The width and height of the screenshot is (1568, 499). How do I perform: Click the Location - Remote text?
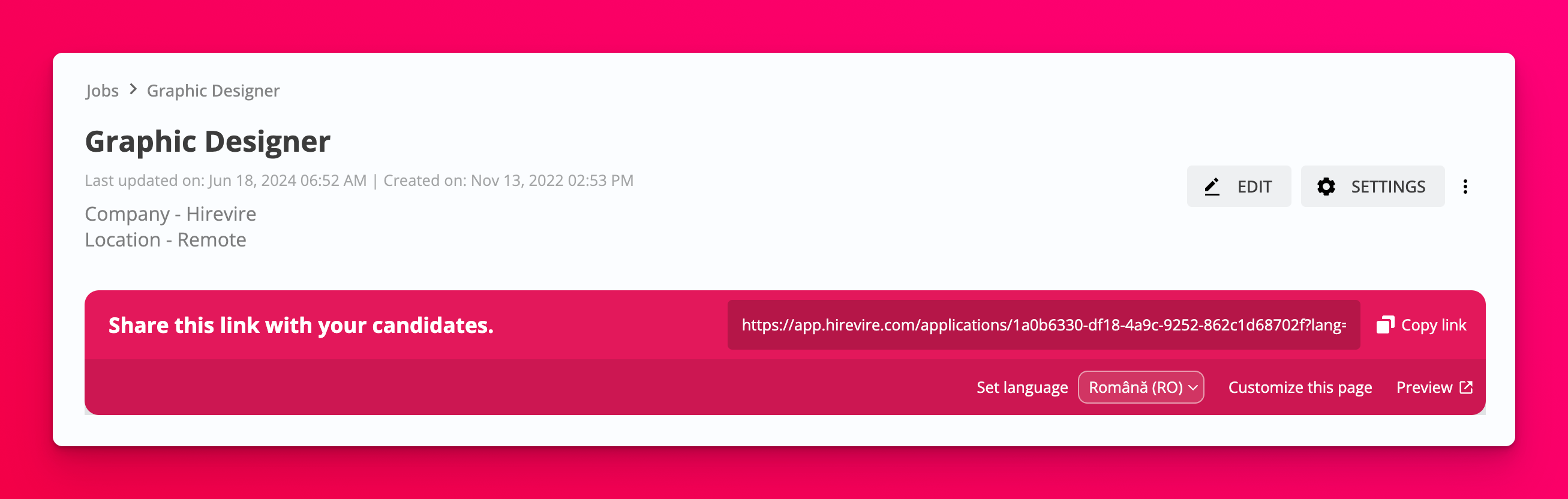[166, 240]
